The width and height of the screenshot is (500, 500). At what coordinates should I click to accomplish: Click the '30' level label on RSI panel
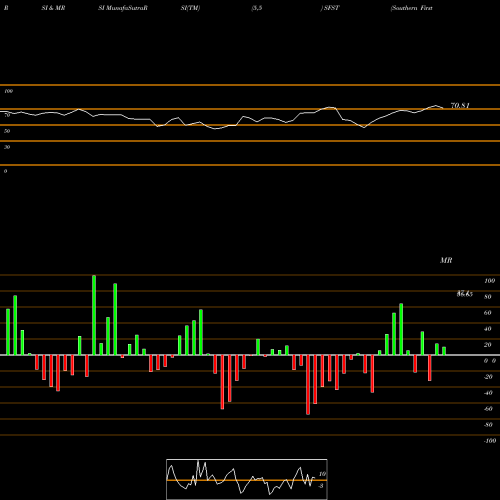[7, 147]
